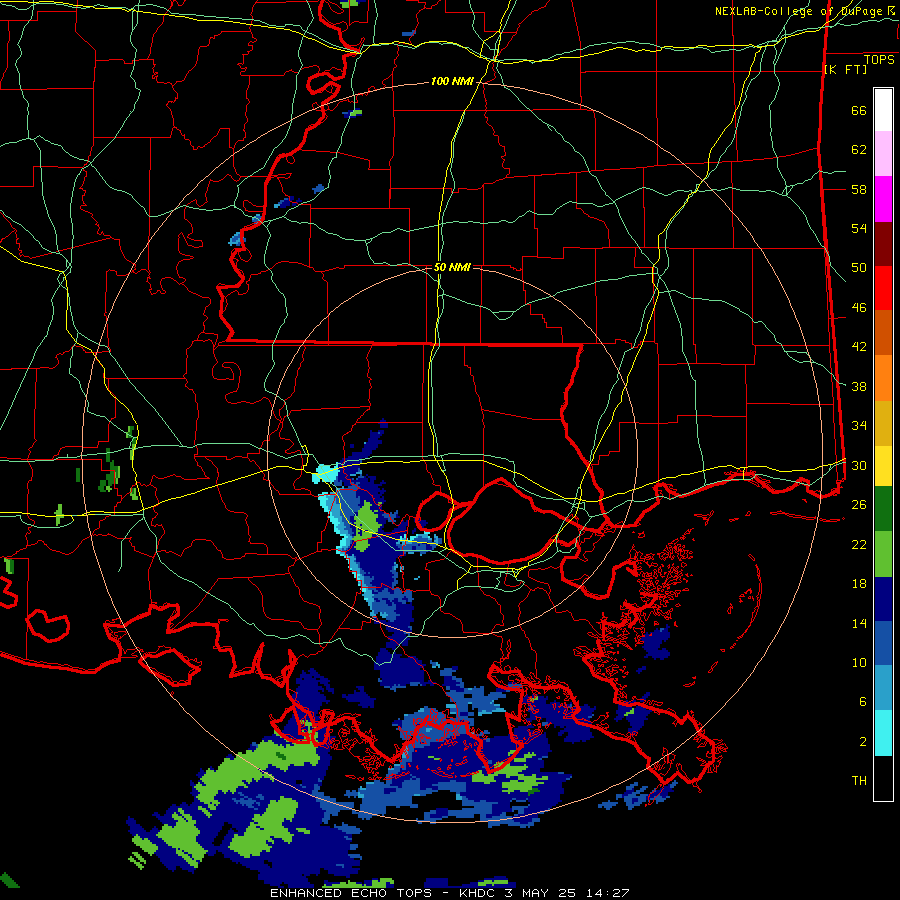Click the K FT units label
The width and height of the screenshot is (900, 900).
845,69
